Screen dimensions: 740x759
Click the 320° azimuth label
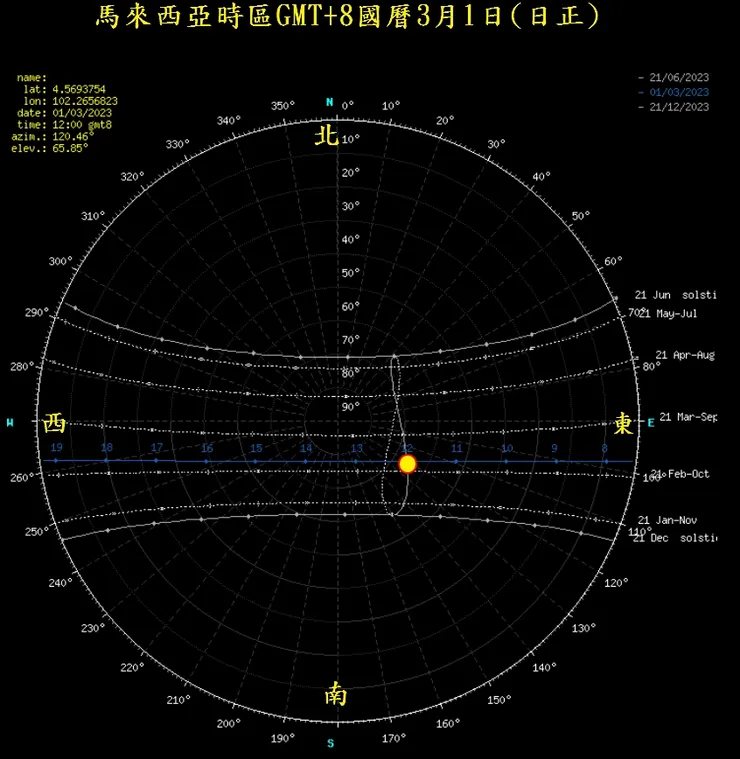[132, 177]
